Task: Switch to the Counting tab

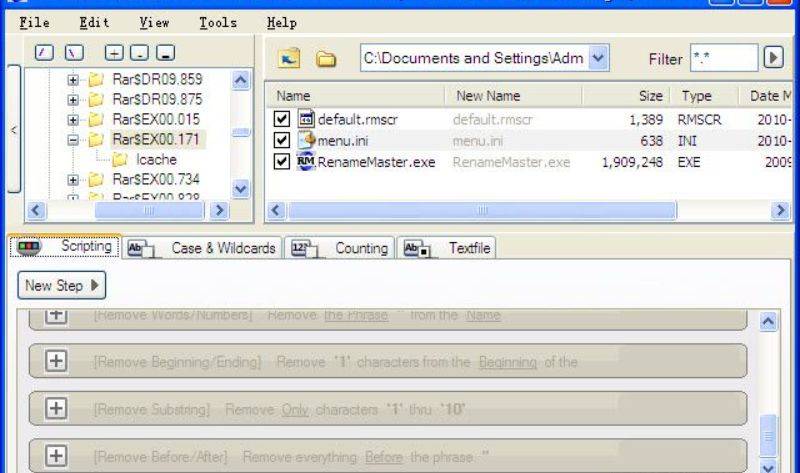Action: [339, 248]
